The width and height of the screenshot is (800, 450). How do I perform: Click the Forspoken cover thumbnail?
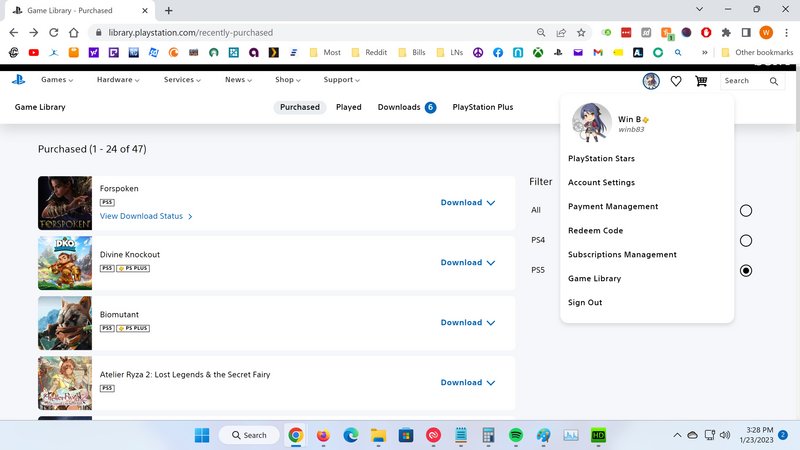click(65, 203)
